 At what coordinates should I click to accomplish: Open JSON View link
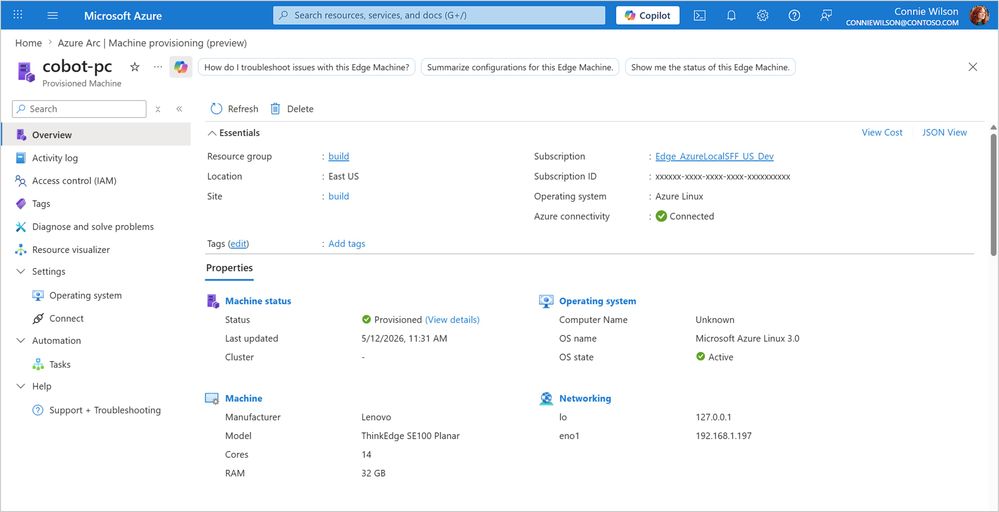click(x=944, y=132)
